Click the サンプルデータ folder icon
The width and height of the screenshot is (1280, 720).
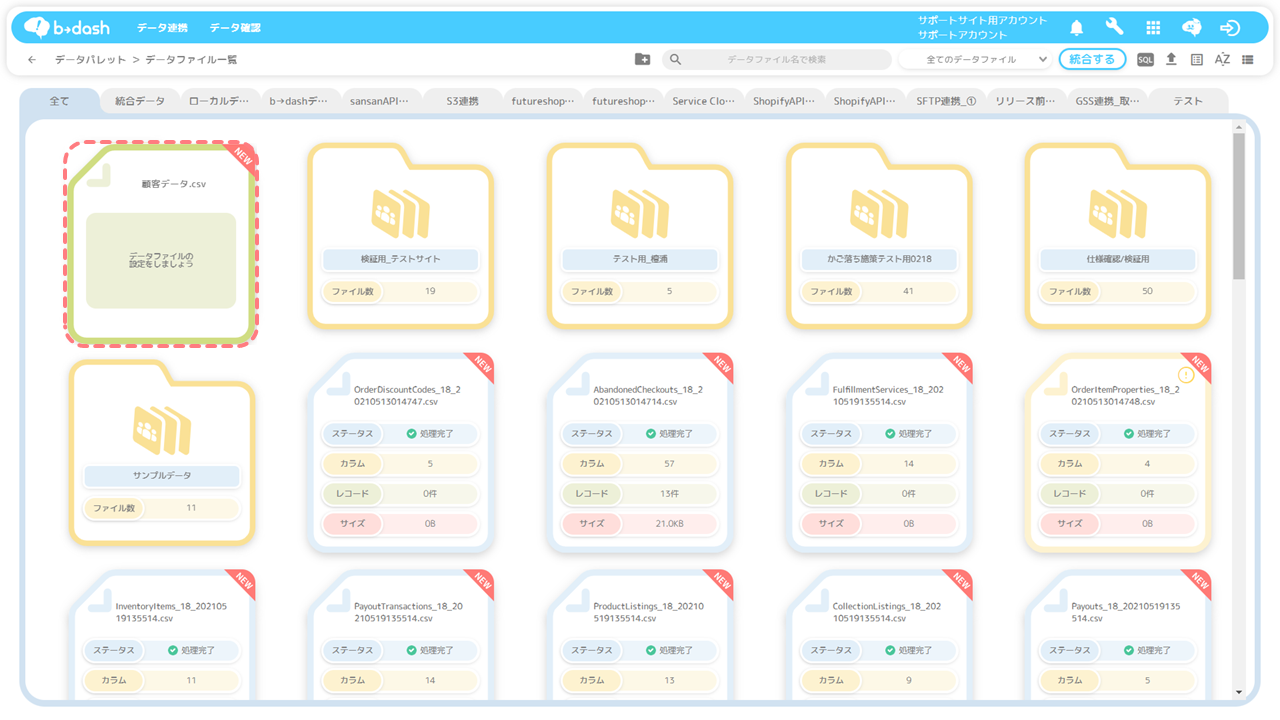click(x=161, y=430)
